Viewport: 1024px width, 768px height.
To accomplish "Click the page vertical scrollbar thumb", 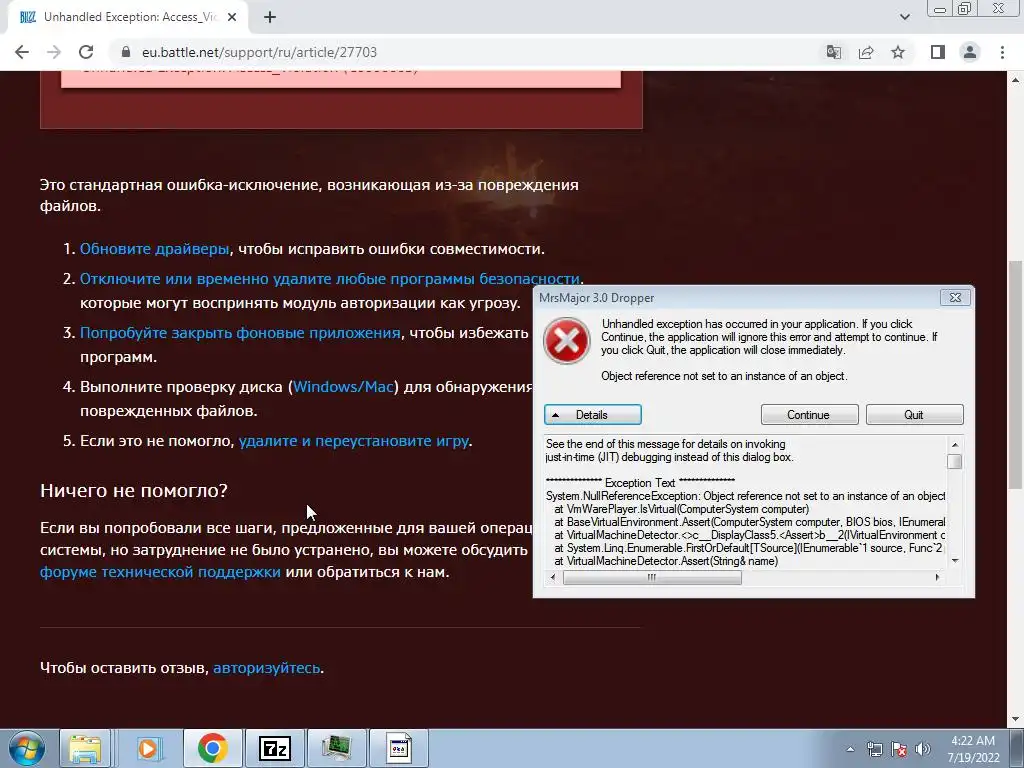I will coord(1015,374).
